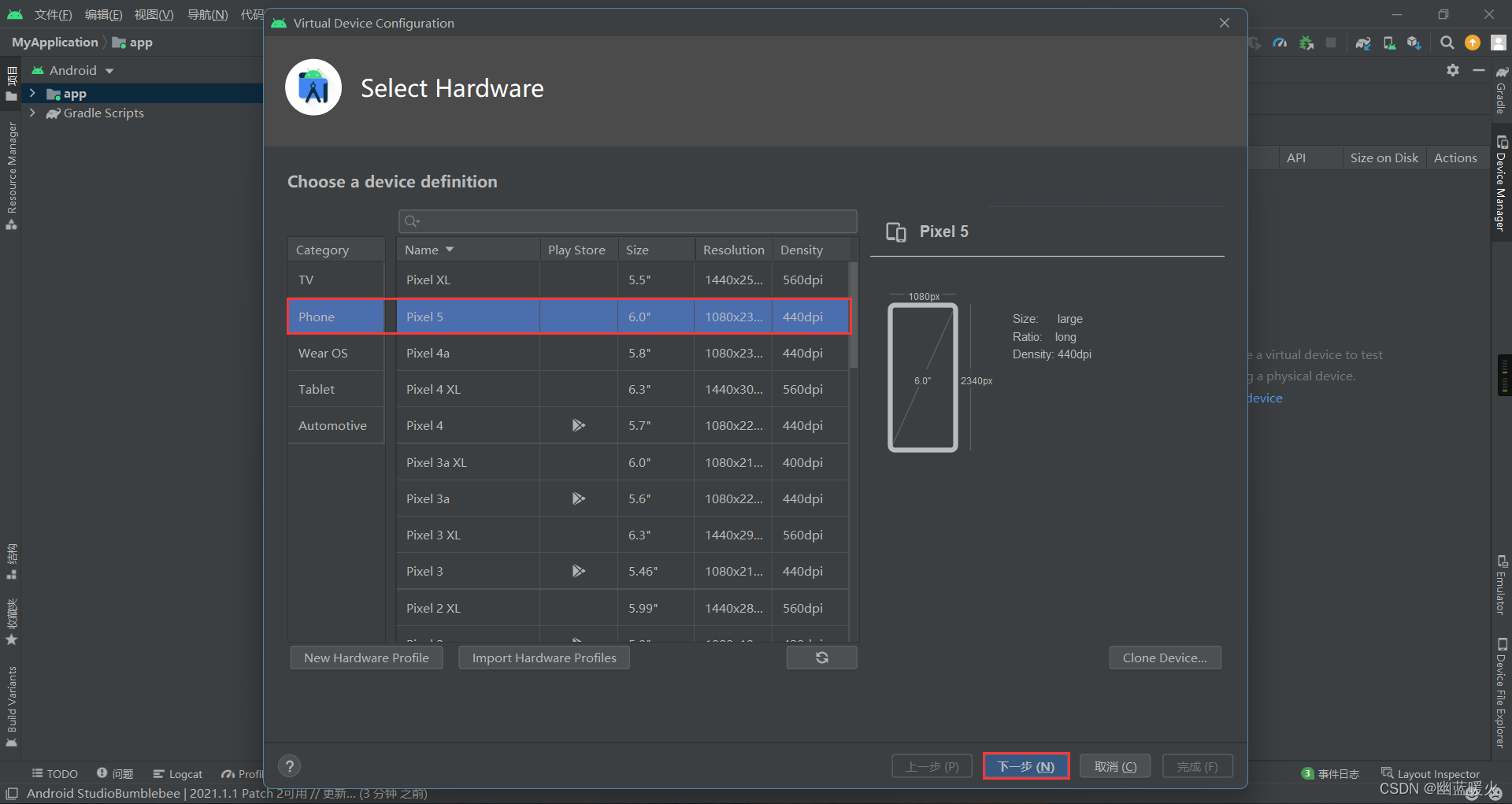
Task: Click Import Hardware Profiles button
Action: click(544, 658)
